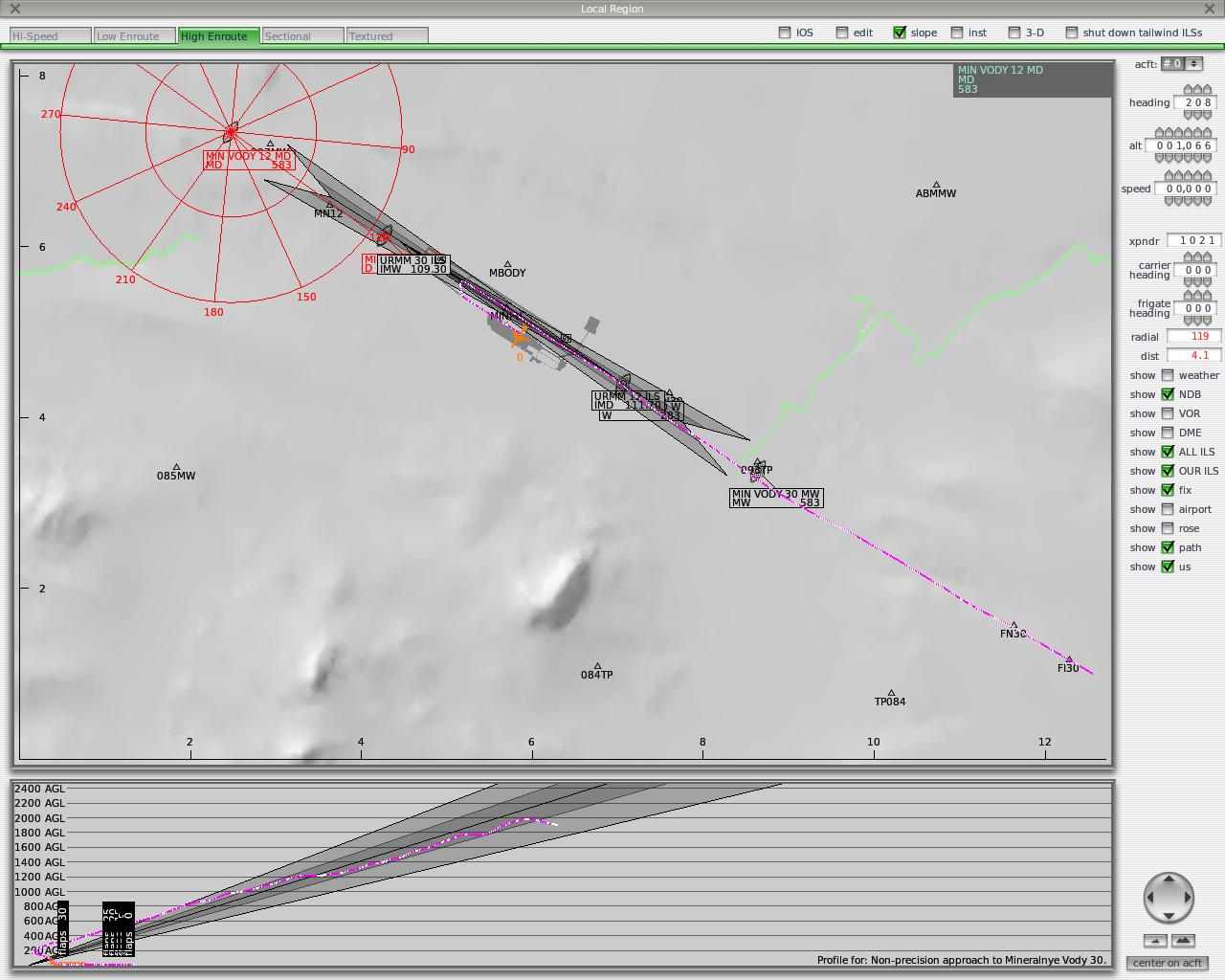Increase heading hundreds digit with up arrow
1225x980 pixels.
1190,90
